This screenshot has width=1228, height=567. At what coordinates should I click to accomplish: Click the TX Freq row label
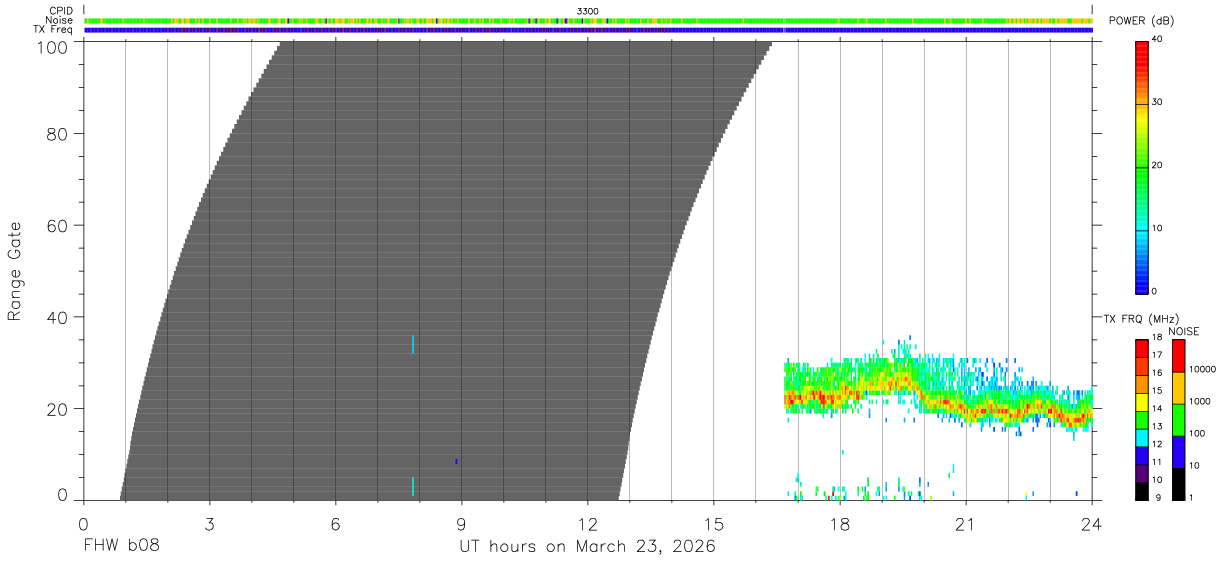(54, 30)
